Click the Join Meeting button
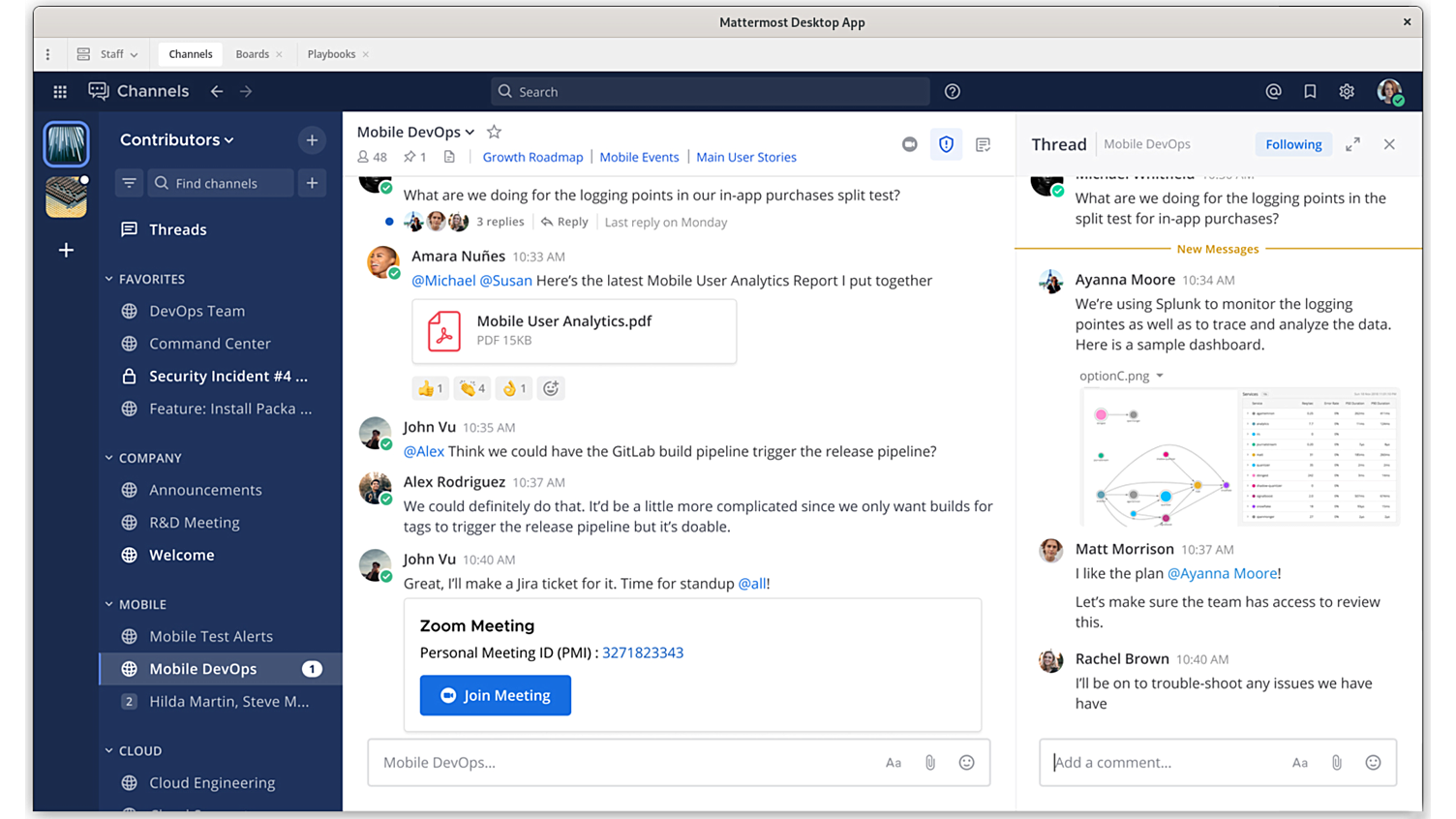The height and width of the screenshot is (819, 1456). pos(495,695)
